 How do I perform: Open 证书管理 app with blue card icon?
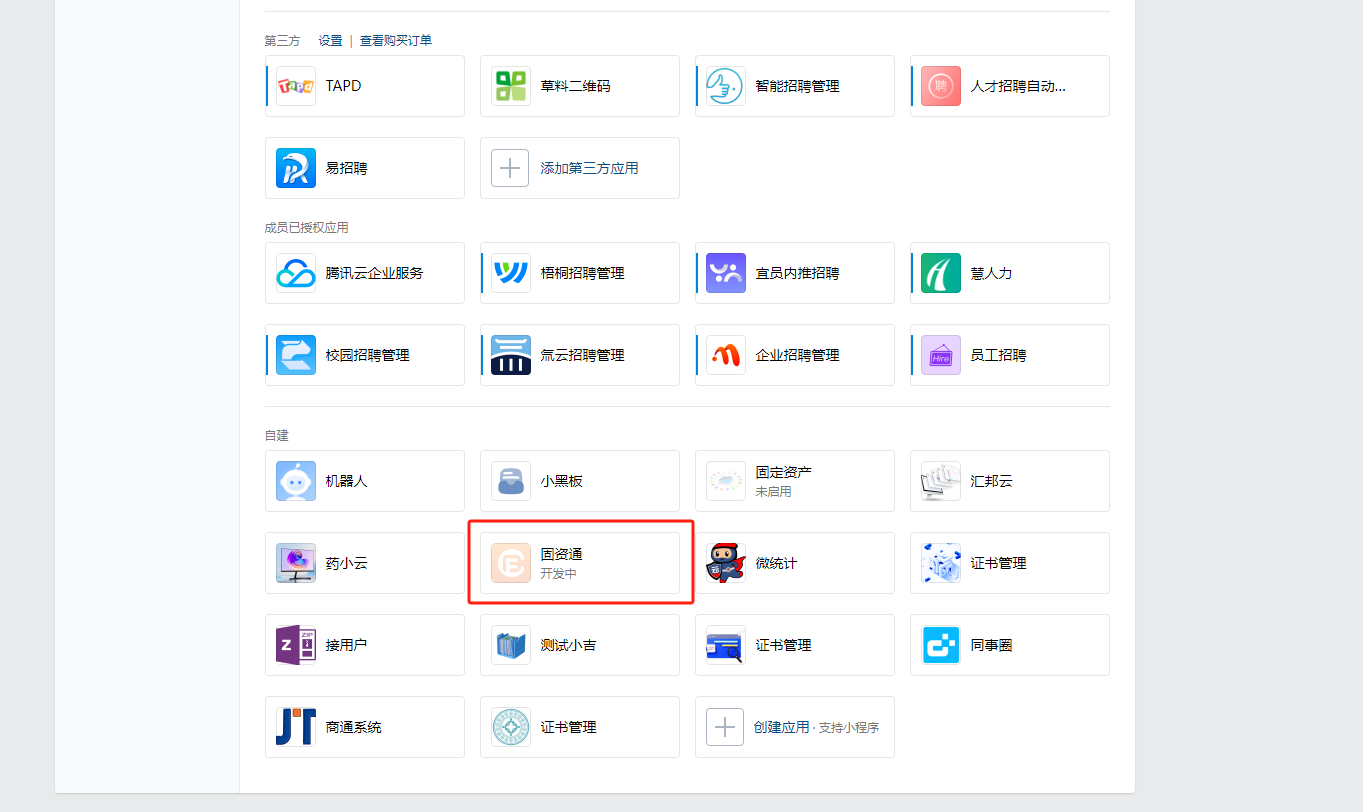[x=795, y=645]
